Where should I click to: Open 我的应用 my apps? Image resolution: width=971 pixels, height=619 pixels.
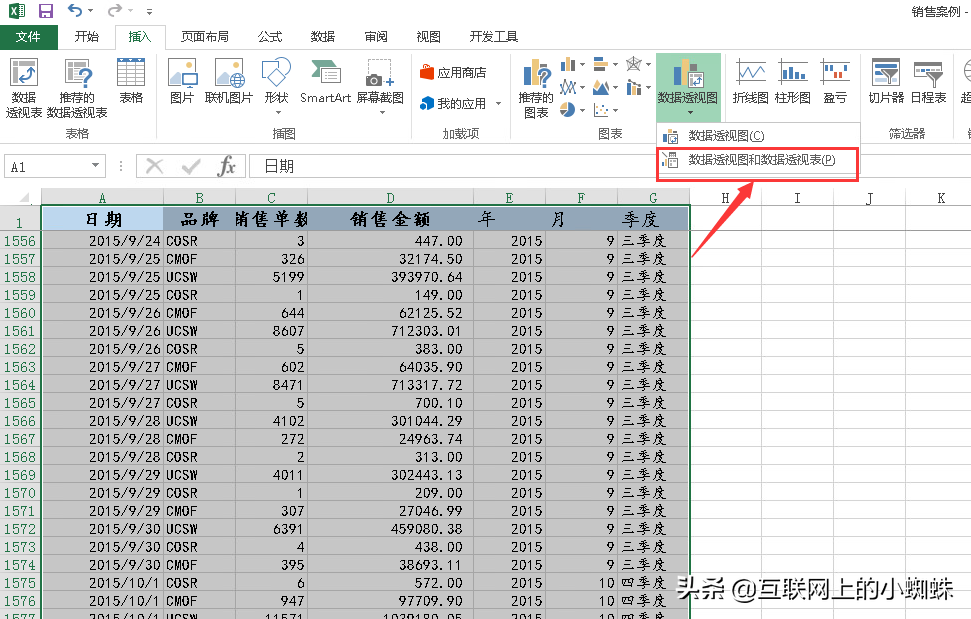pos(453,103)
